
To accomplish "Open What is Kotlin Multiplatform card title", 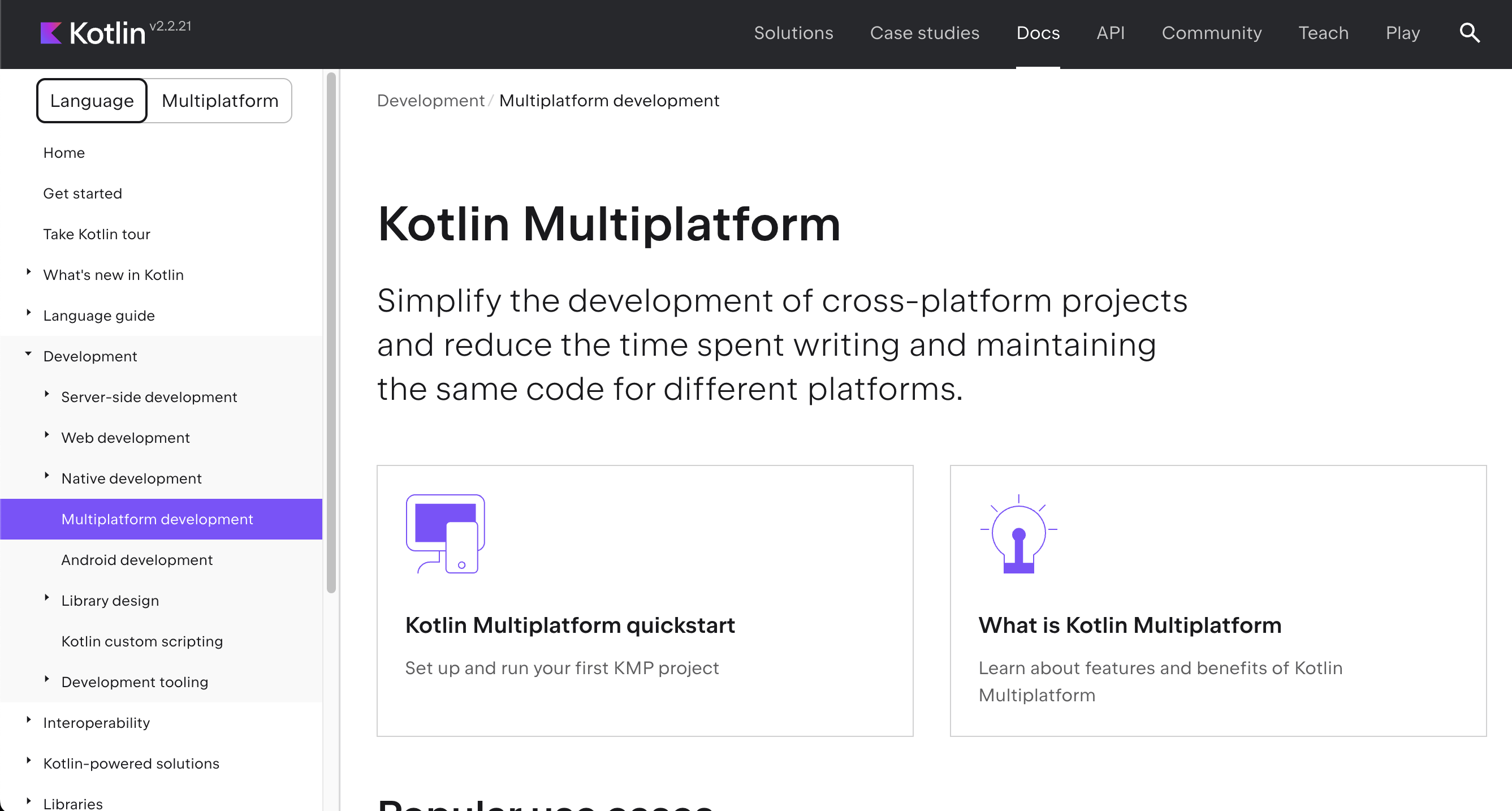I will [1130, 625].
